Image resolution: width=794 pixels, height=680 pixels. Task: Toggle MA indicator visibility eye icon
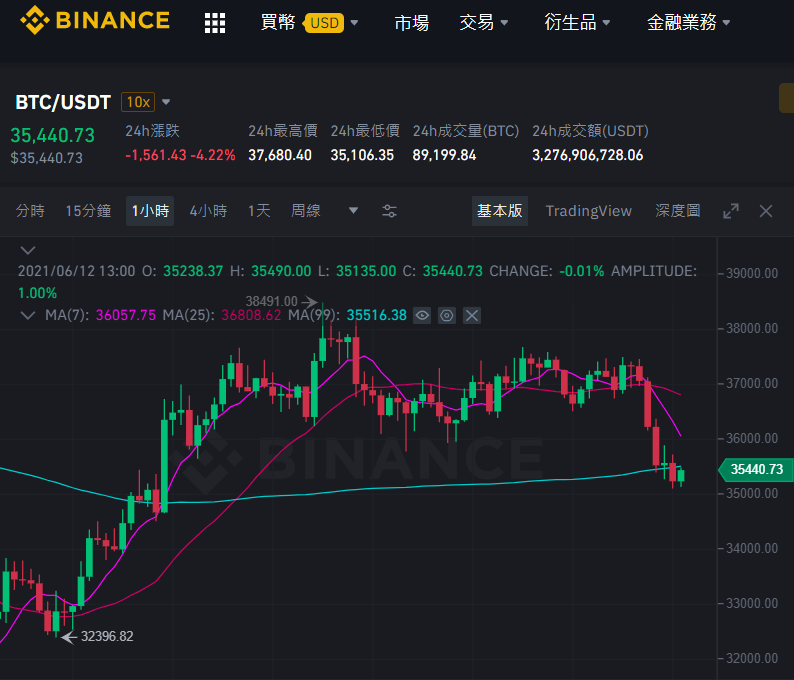[x=422, y=315]
